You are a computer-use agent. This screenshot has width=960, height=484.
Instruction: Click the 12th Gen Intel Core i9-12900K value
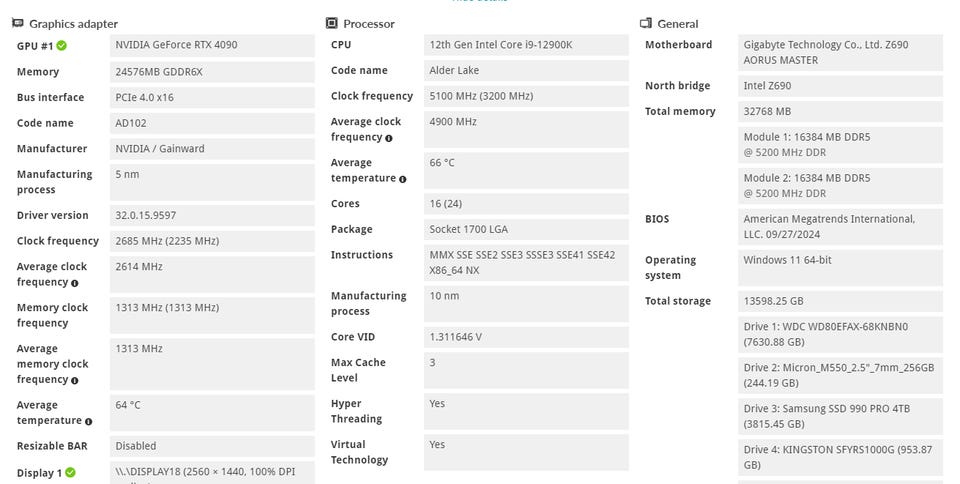pos(500,45)
